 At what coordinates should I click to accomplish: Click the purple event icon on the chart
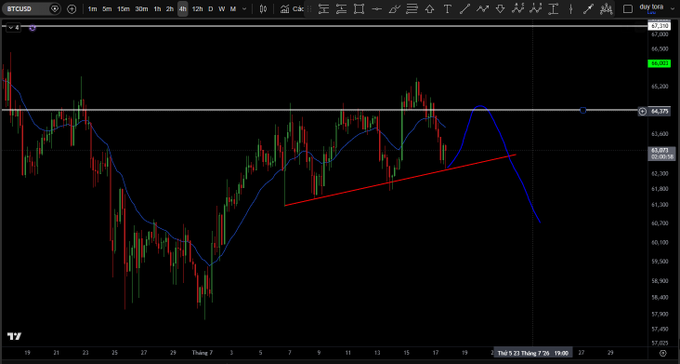tap(33, 28)
